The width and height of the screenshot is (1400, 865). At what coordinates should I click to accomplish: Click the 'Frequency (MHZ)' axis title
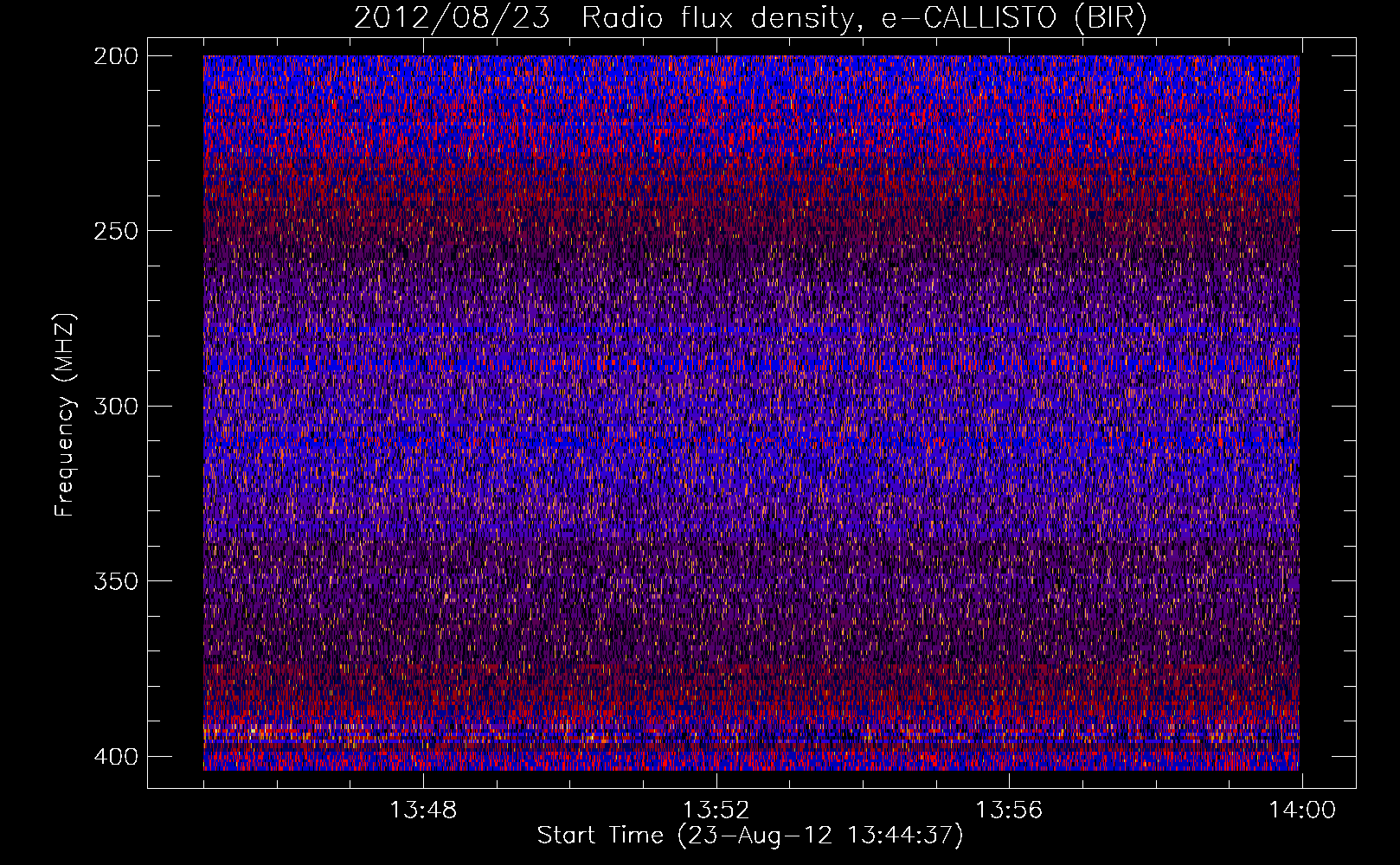tap(66, 414)
